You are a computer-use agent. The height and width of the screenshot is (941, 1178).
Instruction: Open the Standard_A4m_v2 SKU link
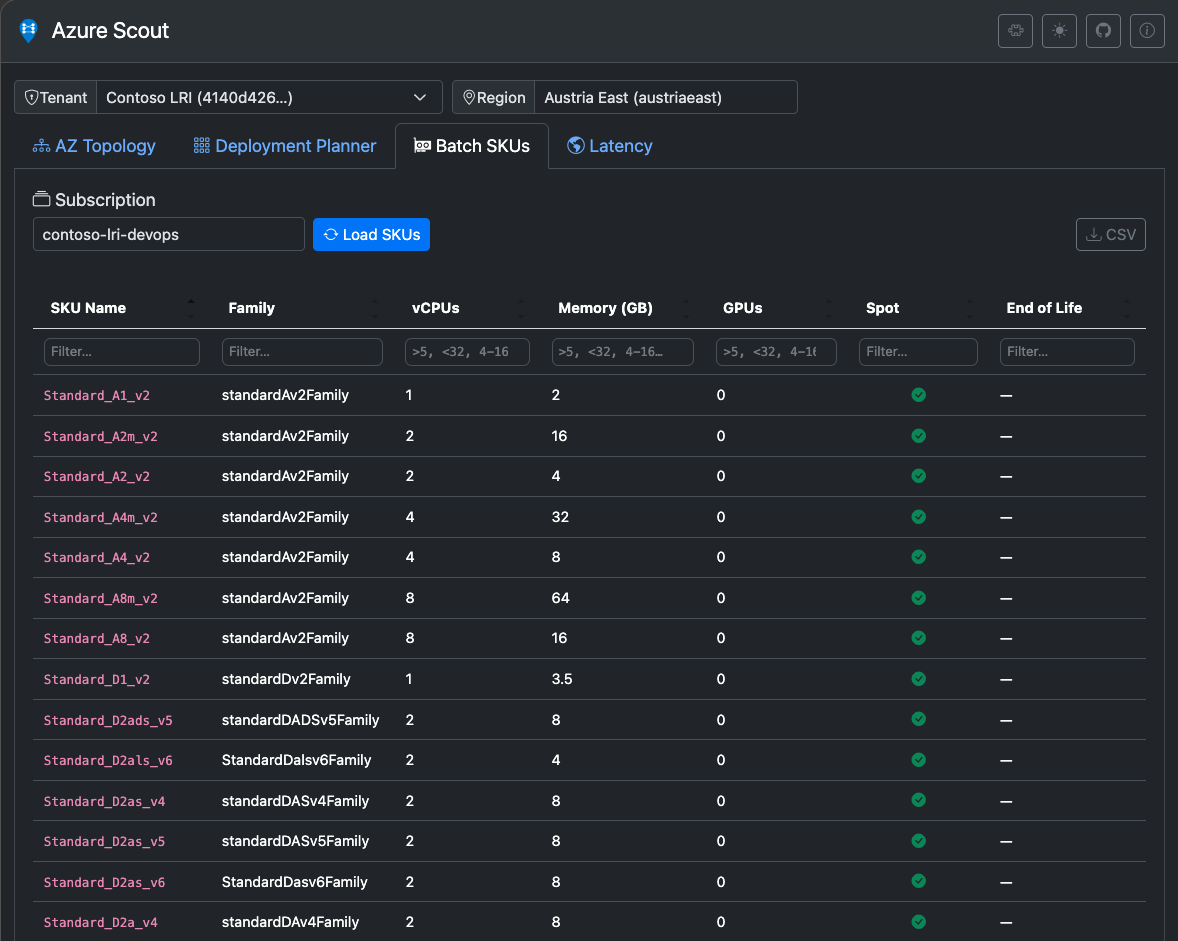point(101,517)
